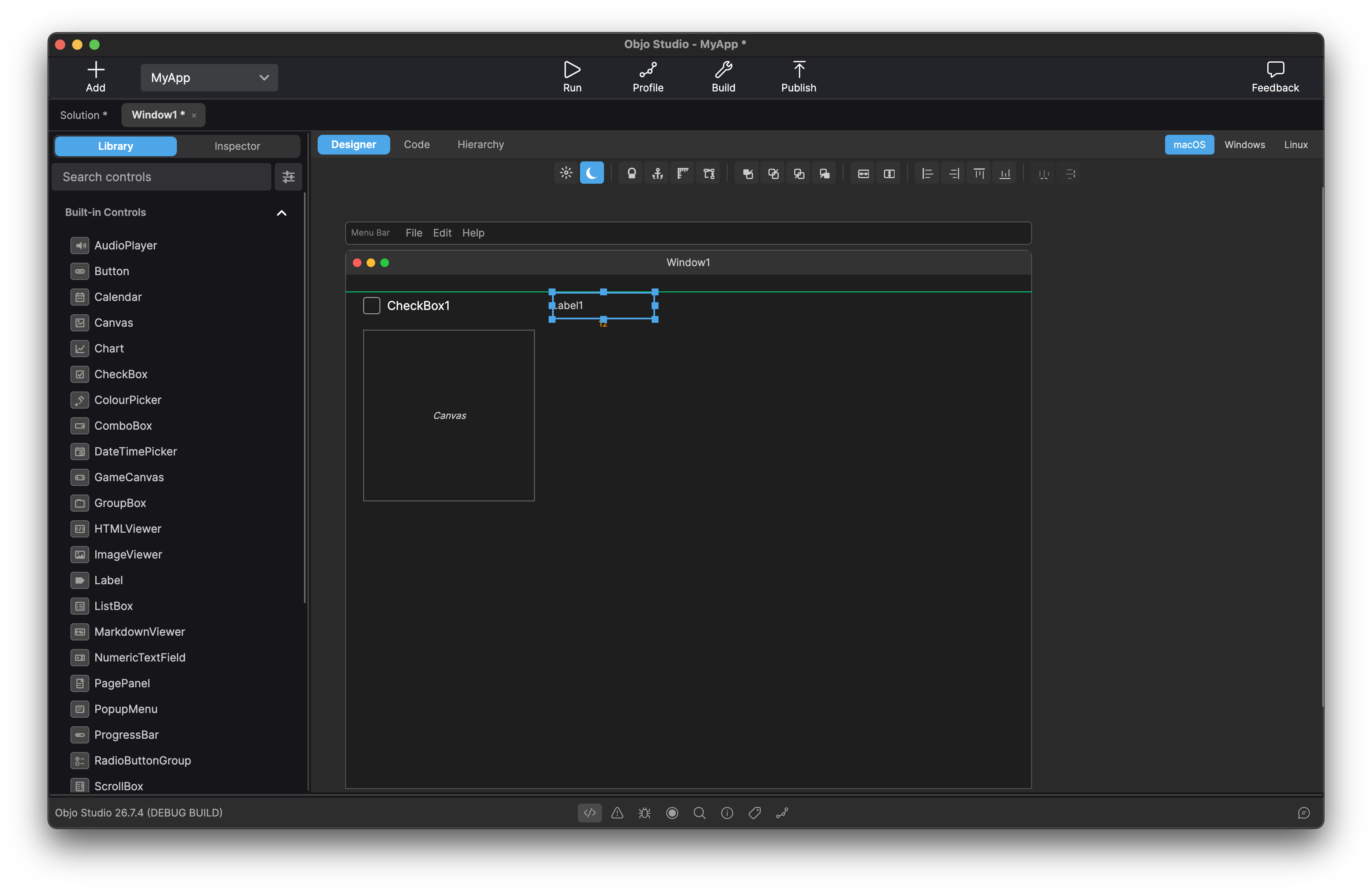The image size is (1372, 892).
Task: Click the tag icon in status bar
Action: 755,813
